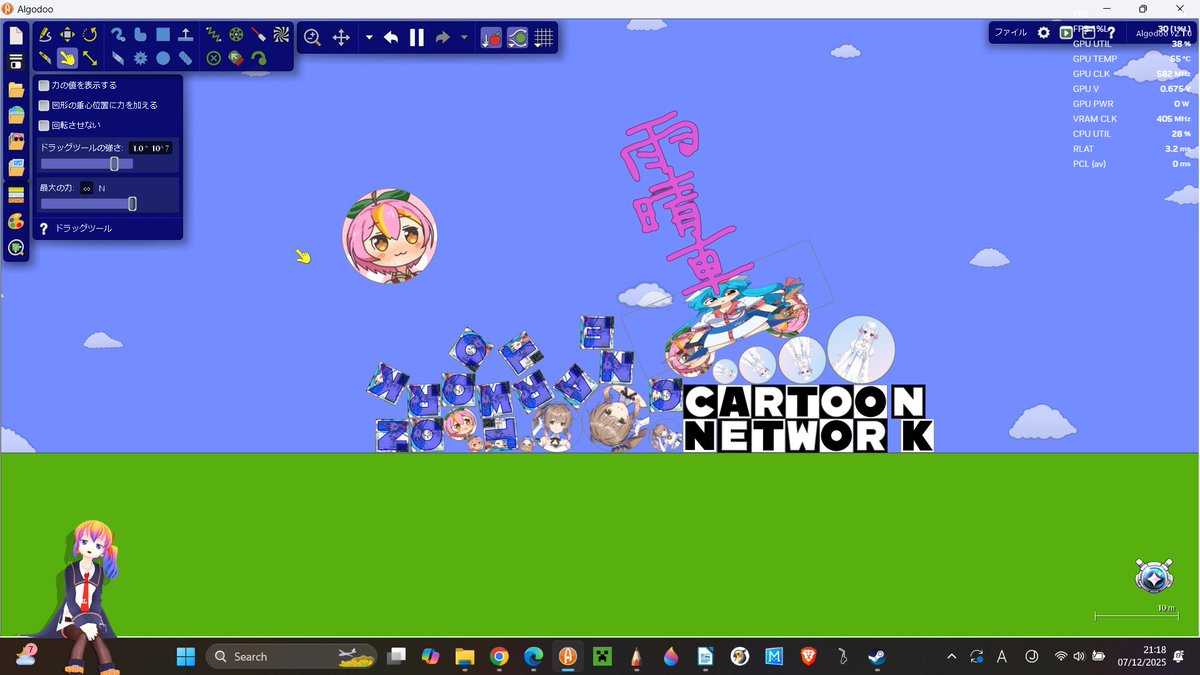Image resolution: width=1200 pixels, height=675 pixels.
Task: Select the Brush tool
Action: click(x=118, y=35)
